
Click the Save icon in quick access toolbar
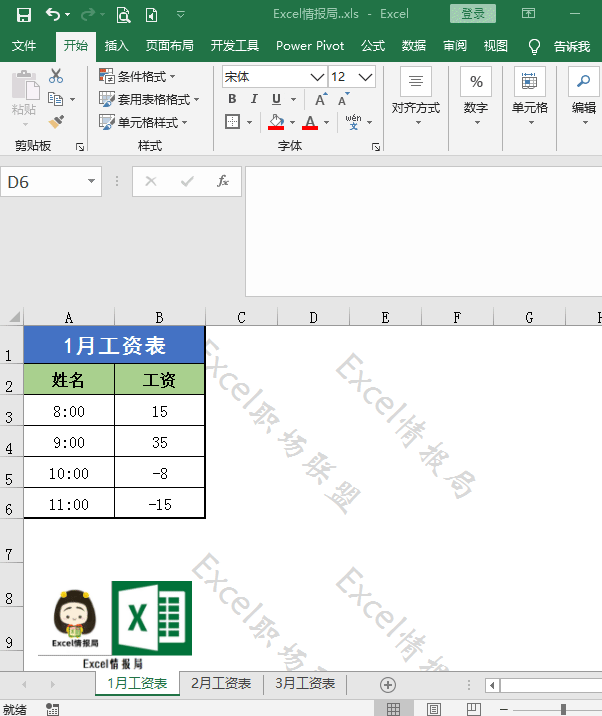point(24,15)
